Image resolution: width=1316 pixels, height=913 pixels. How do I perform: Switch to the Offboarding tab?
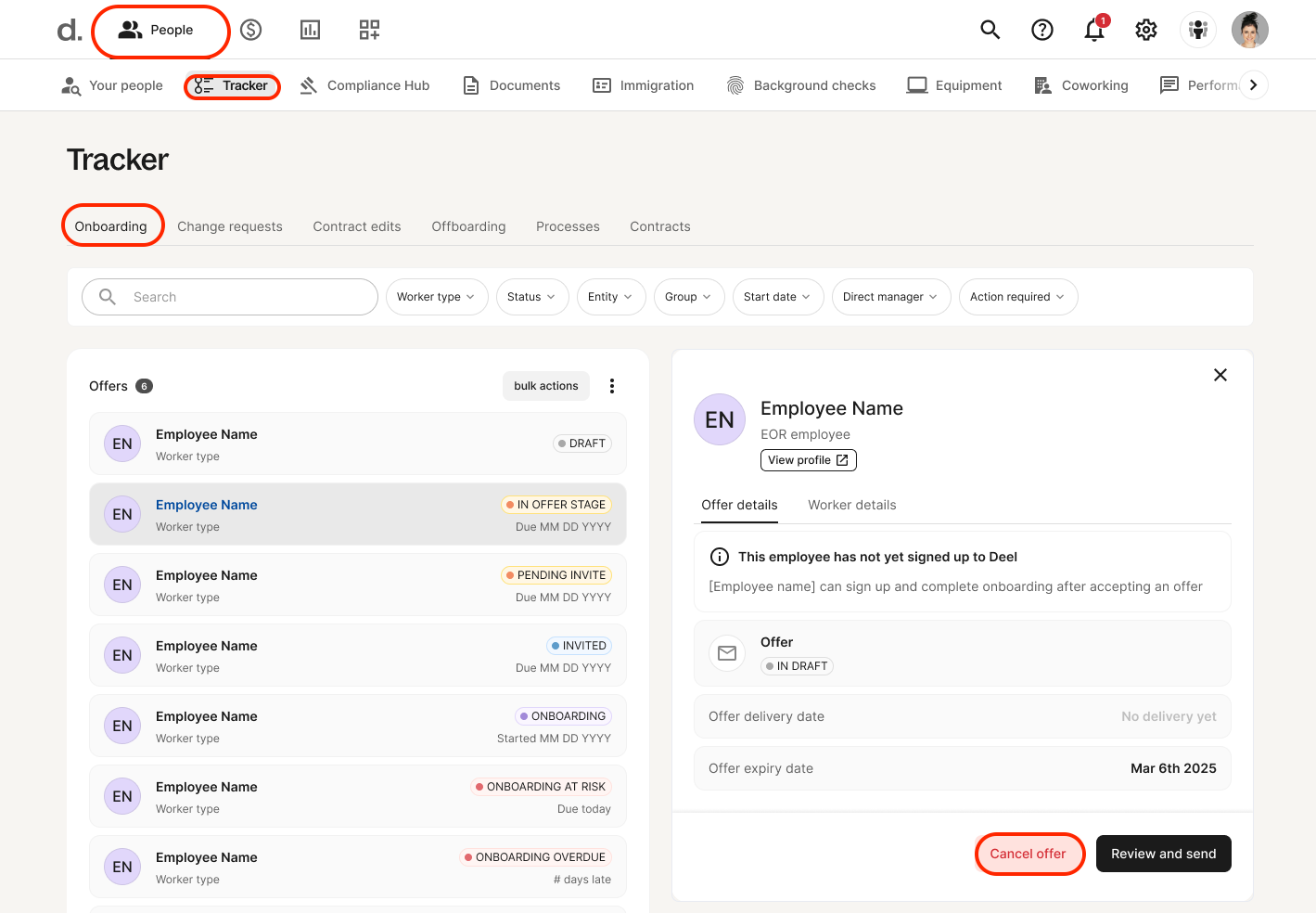[468, 226]
